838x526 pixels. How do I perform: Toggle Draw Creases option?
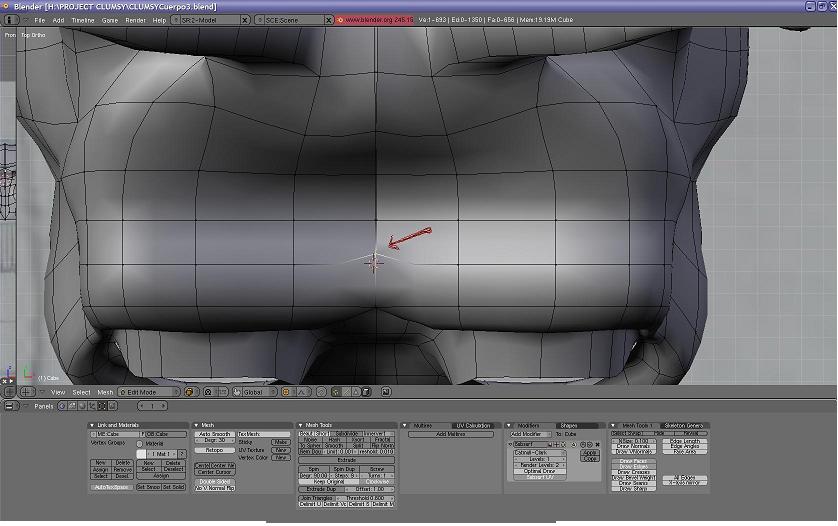click(634, 472)
